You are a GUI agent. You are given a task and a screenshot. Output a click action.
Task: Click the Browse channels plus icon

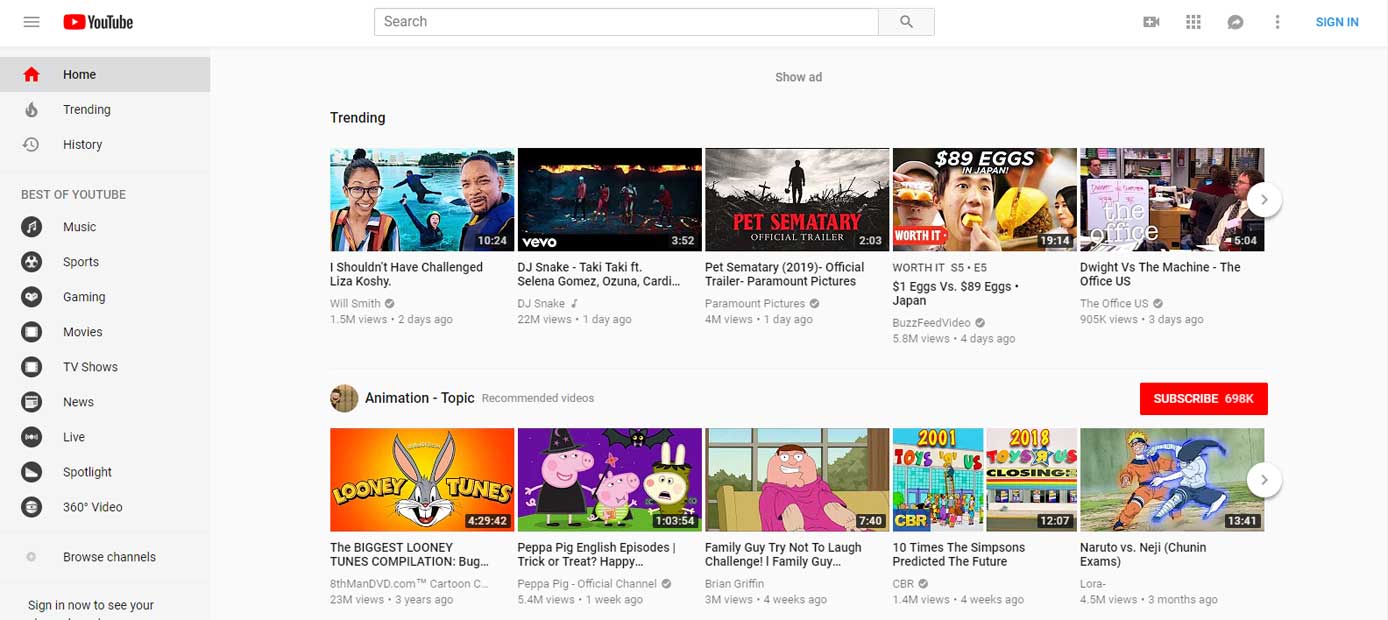click(x=31, y=557)
